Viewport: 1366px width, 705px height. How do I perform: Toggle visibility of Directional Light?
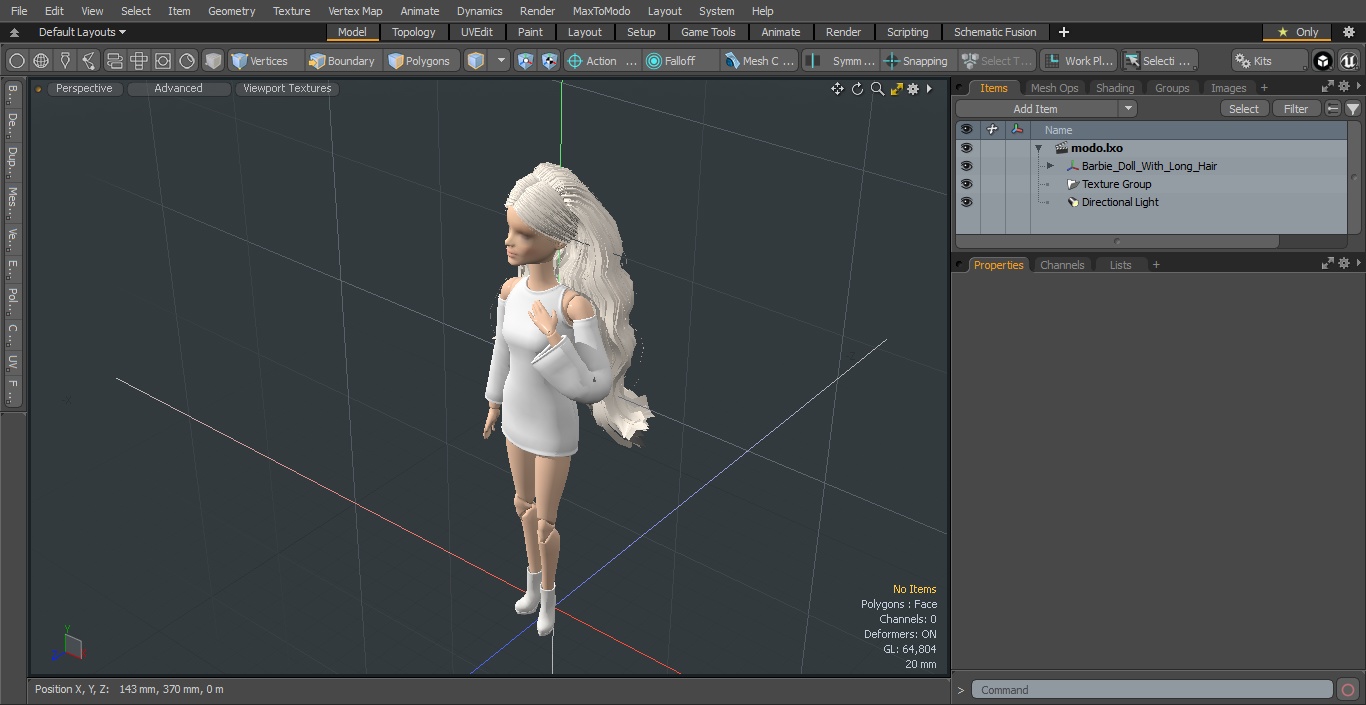tap(966, 202)
